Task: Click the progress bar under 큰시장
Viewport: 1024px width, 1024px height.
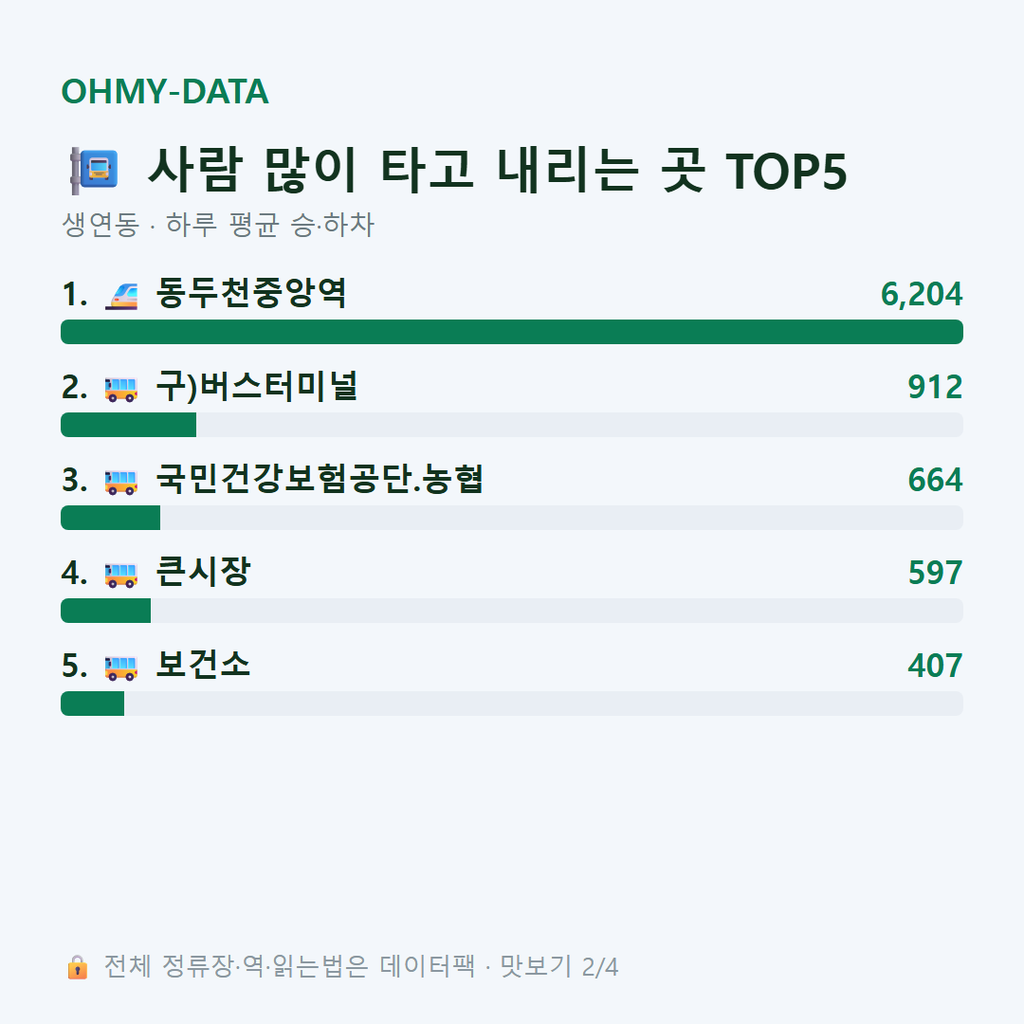Action: pos(512,611)
